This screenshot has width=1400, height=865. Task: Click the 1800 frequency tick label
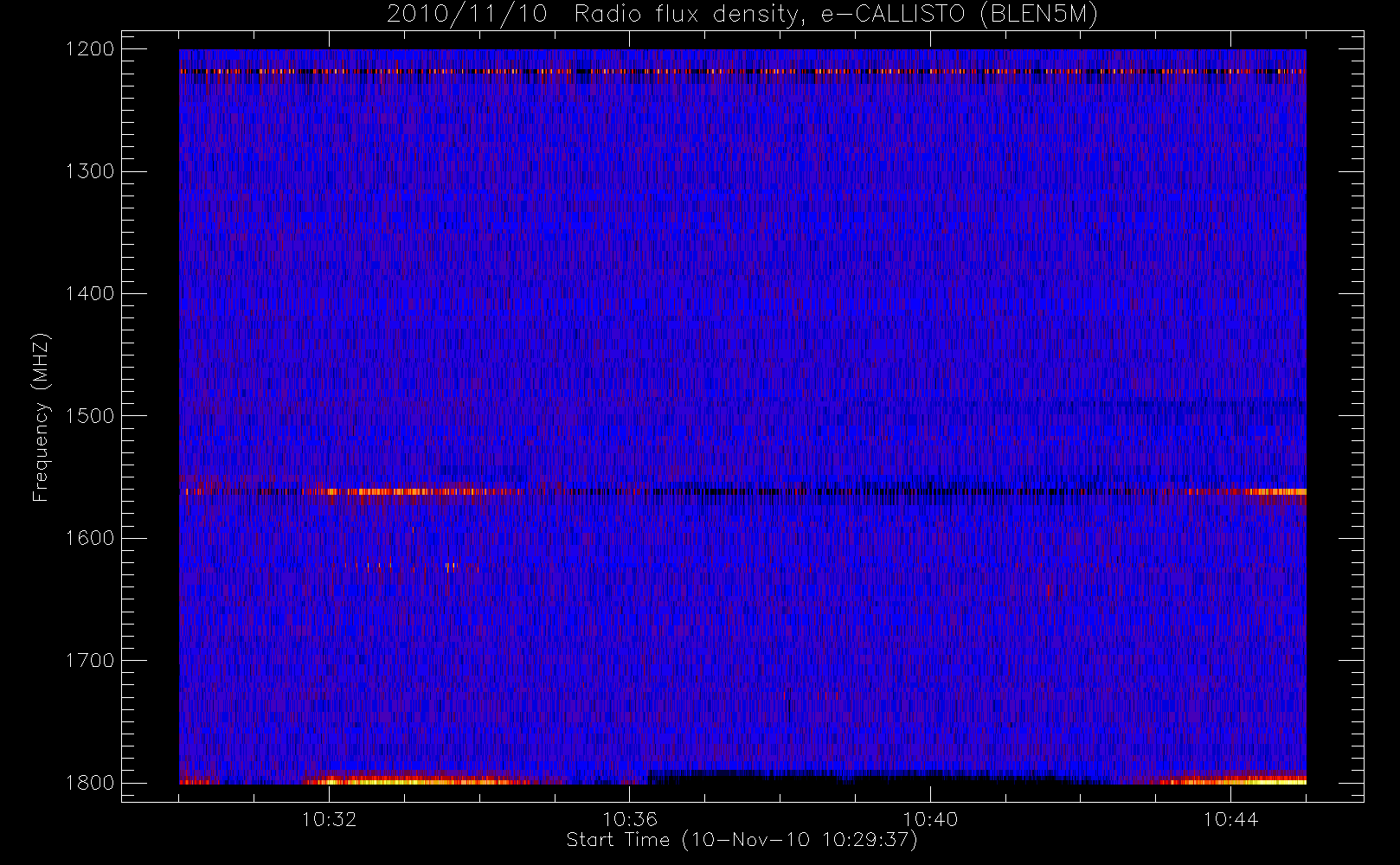click(90, 783)
